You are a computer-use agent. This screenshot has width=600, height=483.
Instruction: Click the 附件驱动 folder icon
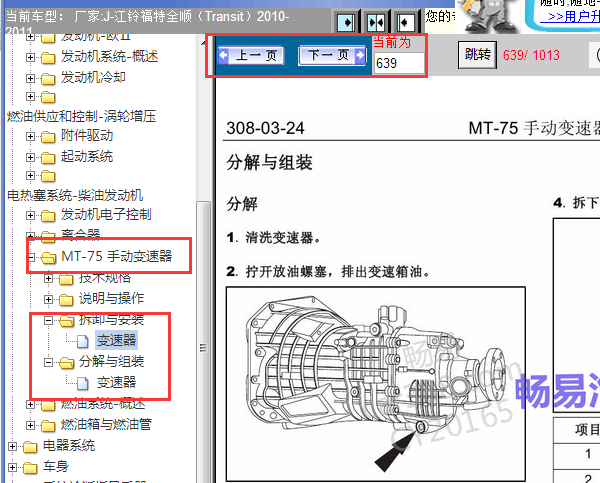[x=48, y=137]
